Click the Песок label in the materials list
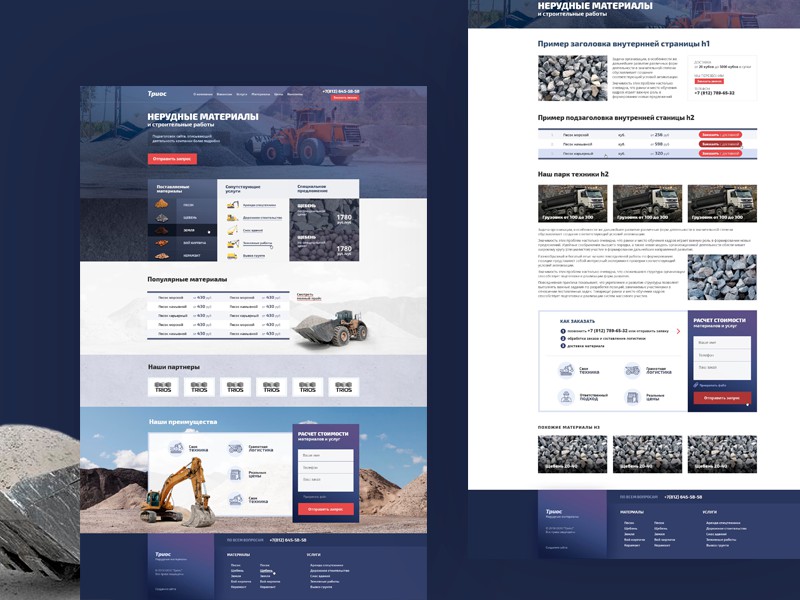Image resolution: width=800 pixels, height=600 pixels. pyautogui.click(x=188, y=205)
